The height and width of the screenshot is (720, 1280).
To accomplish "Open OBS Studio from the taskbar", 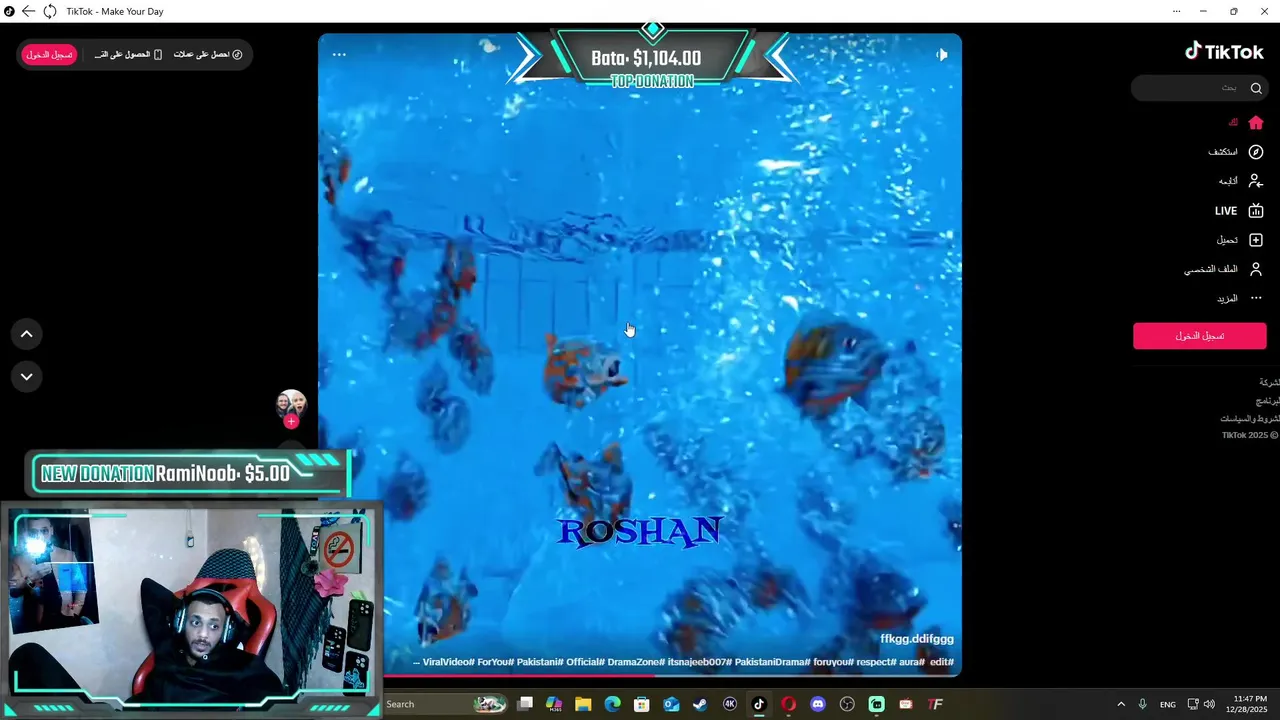I will 847,704.
